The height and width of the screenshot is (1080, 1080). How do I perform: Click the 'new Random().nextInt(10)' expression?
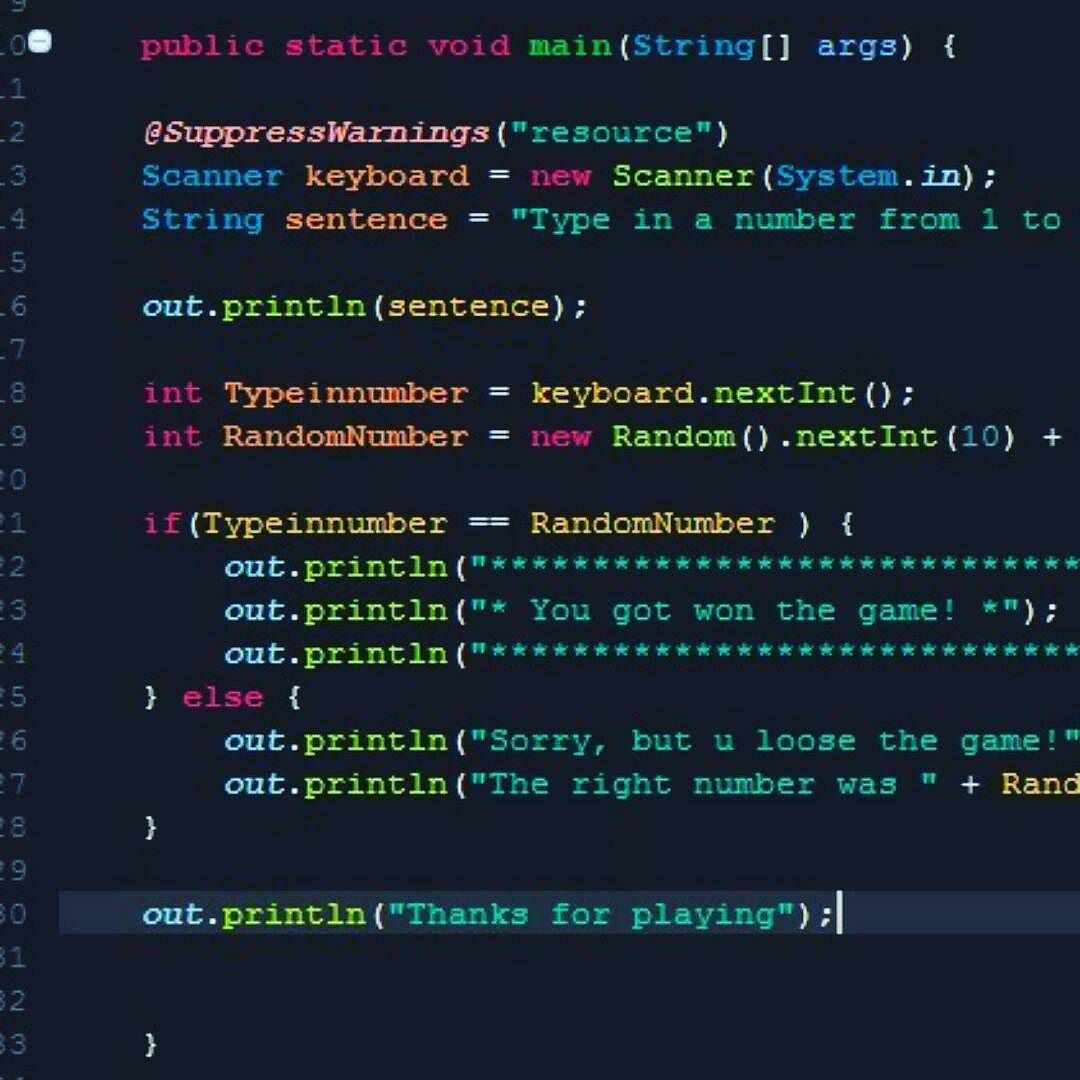[772, 437]
